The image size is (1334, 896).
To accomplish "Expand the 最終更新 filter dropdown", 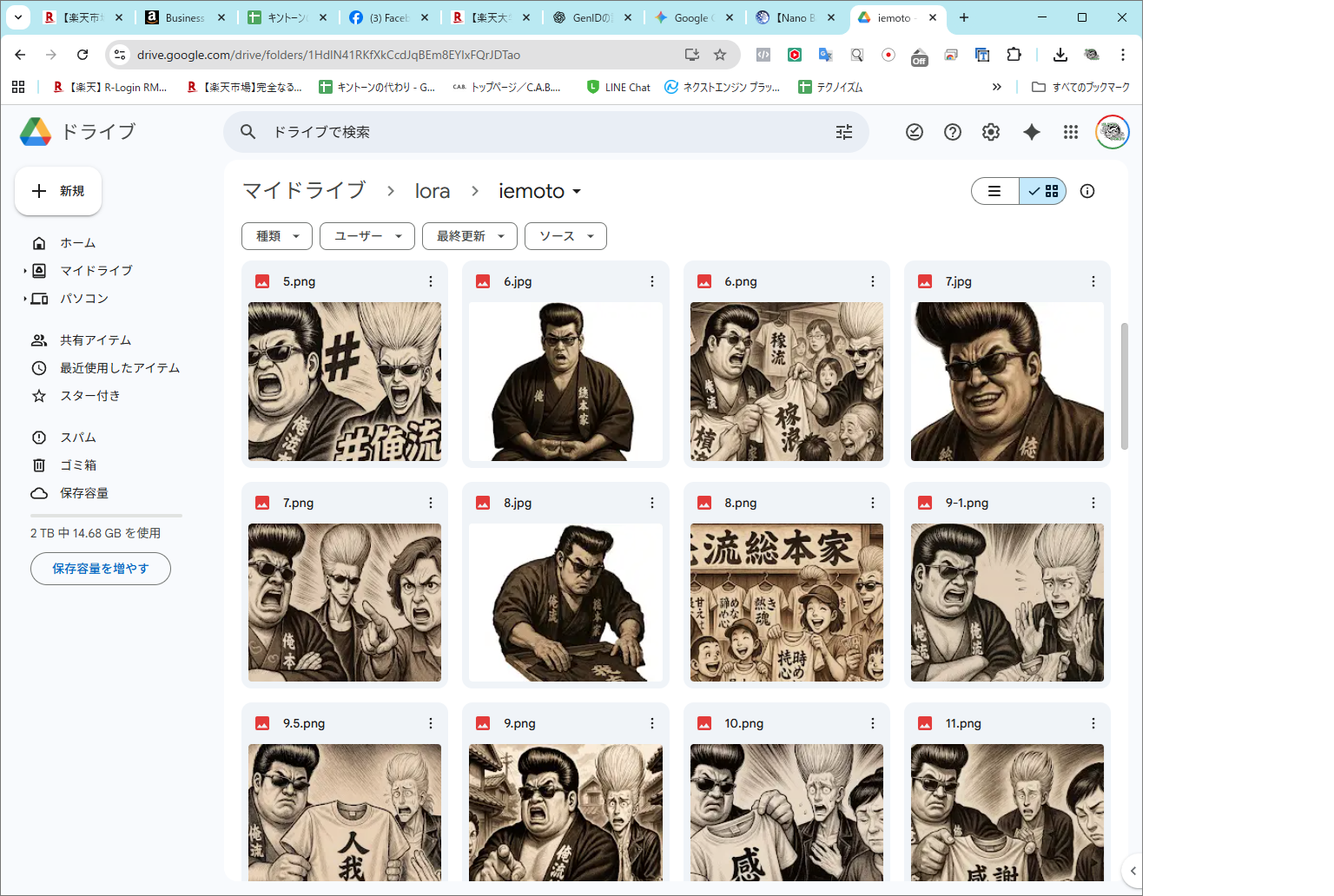I will click(469, 236).
